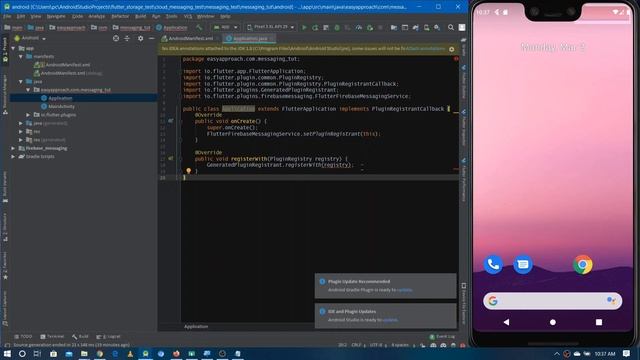Open Chrome on the emulator home screen
Screen dimensions: 640x360
(582, 264)
